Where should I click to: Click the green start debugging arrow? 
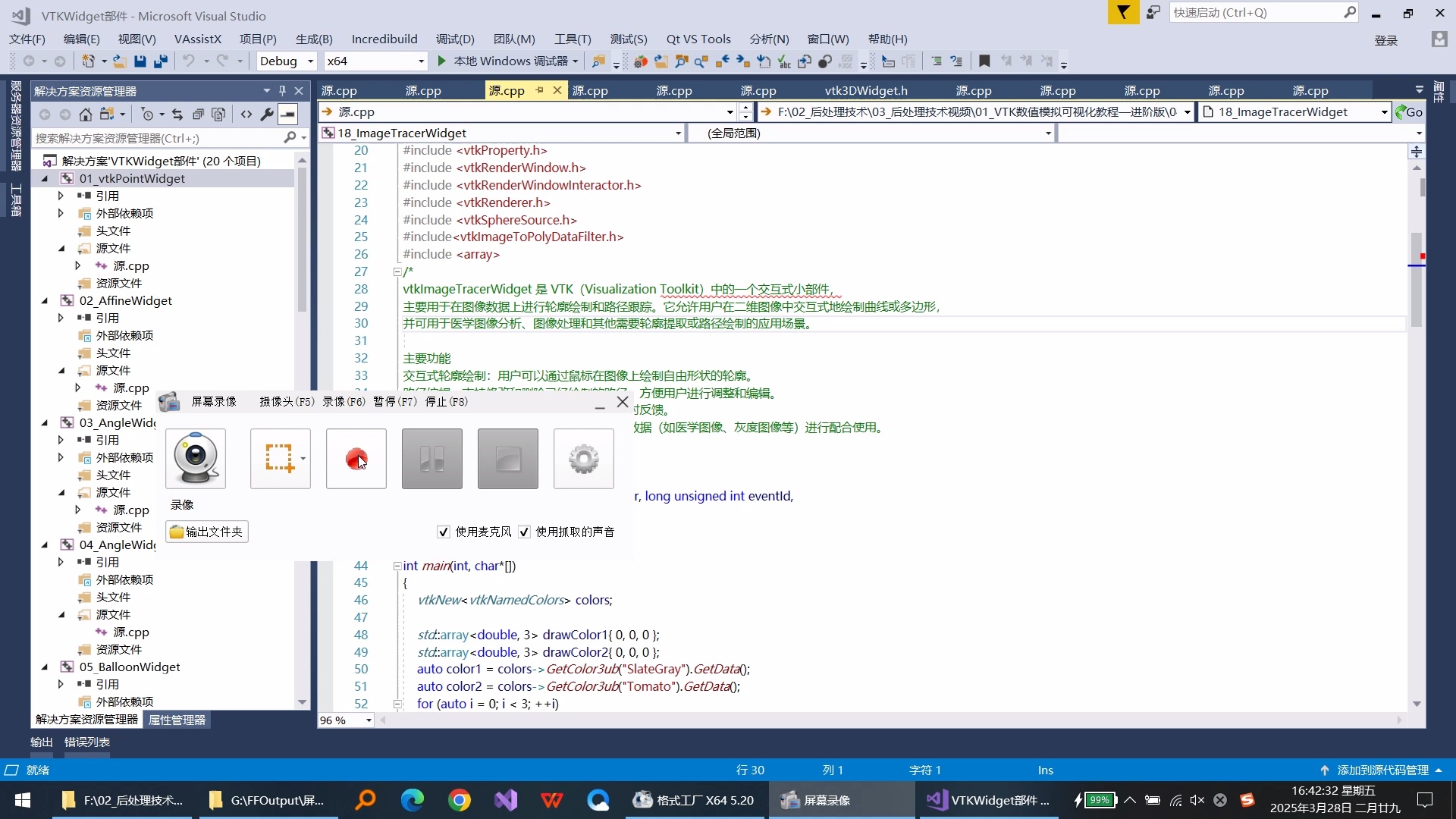pos(442,61)
